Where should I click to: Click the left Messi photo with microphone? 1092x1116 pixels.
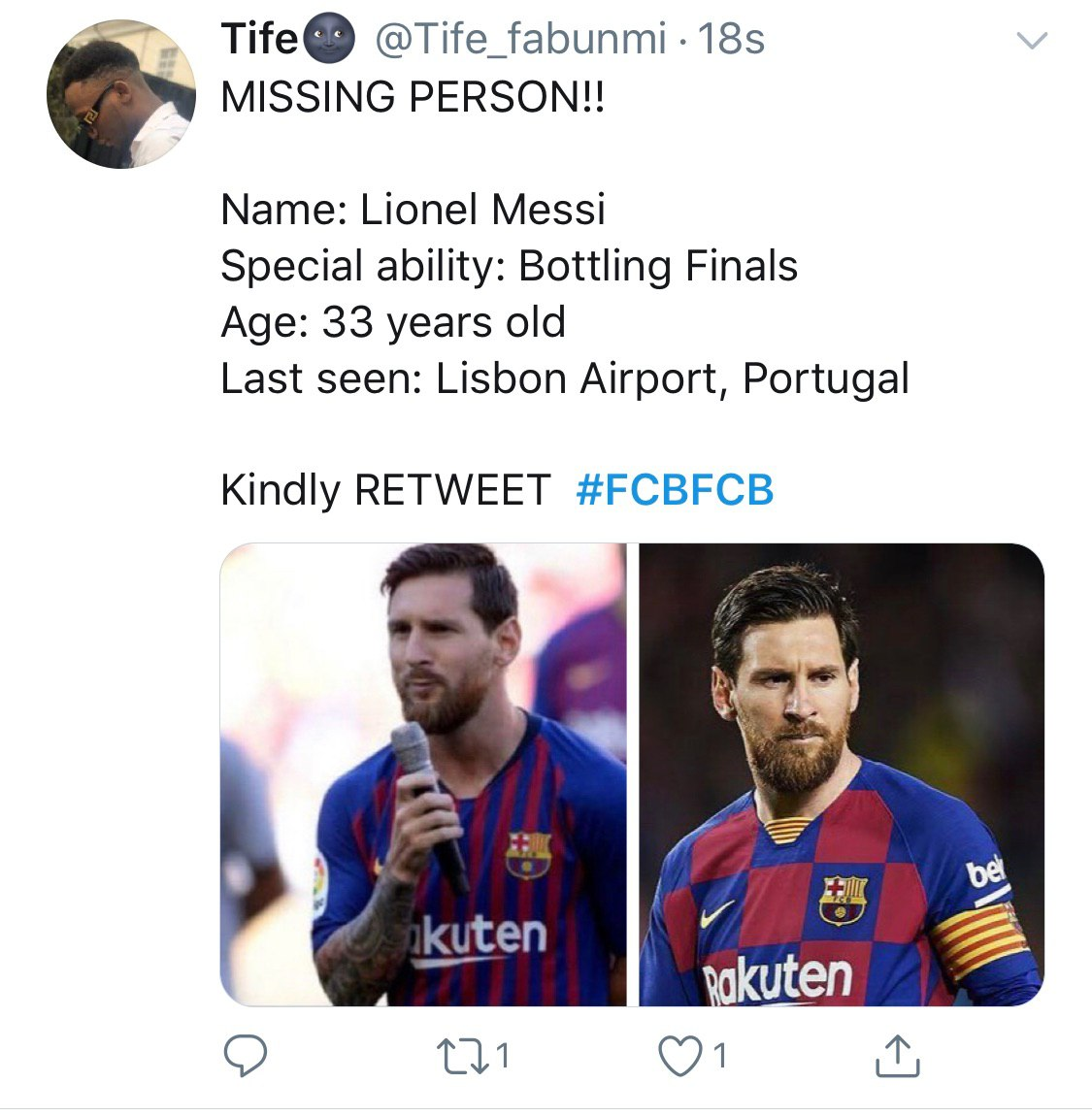pyautogui.click(x=427, y=776)
